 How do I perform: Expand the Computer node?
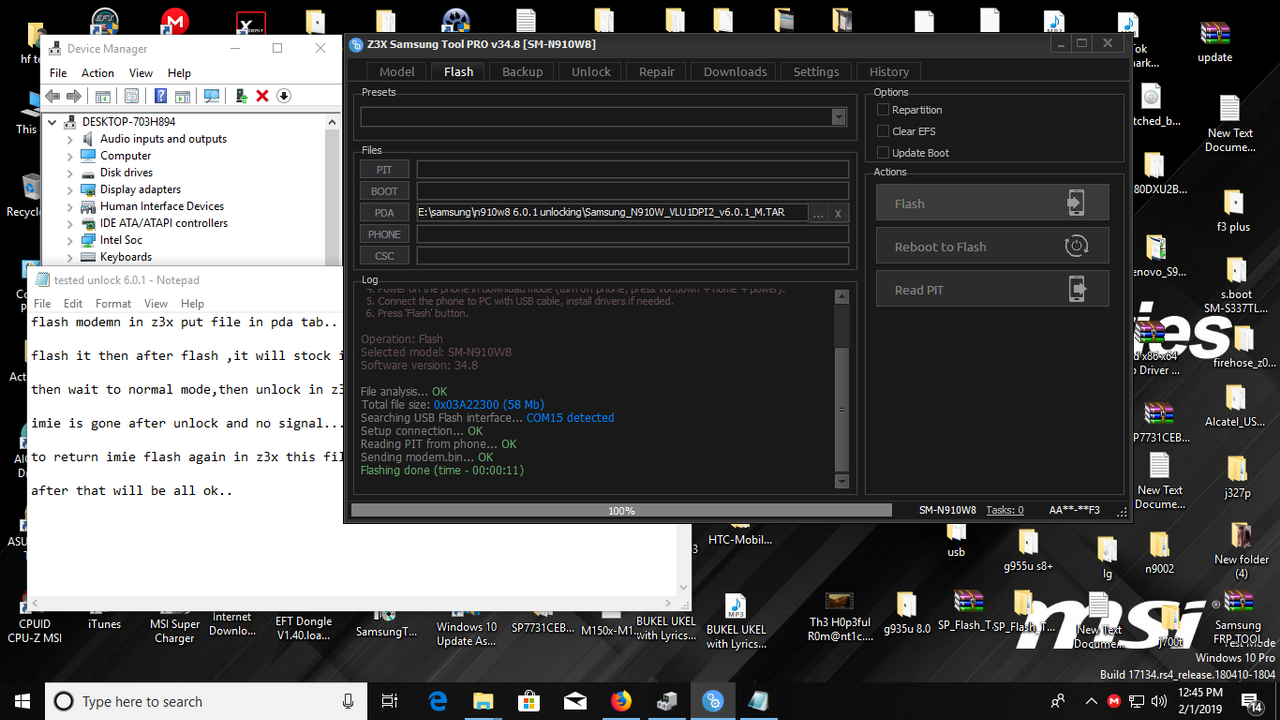point(70,156)
